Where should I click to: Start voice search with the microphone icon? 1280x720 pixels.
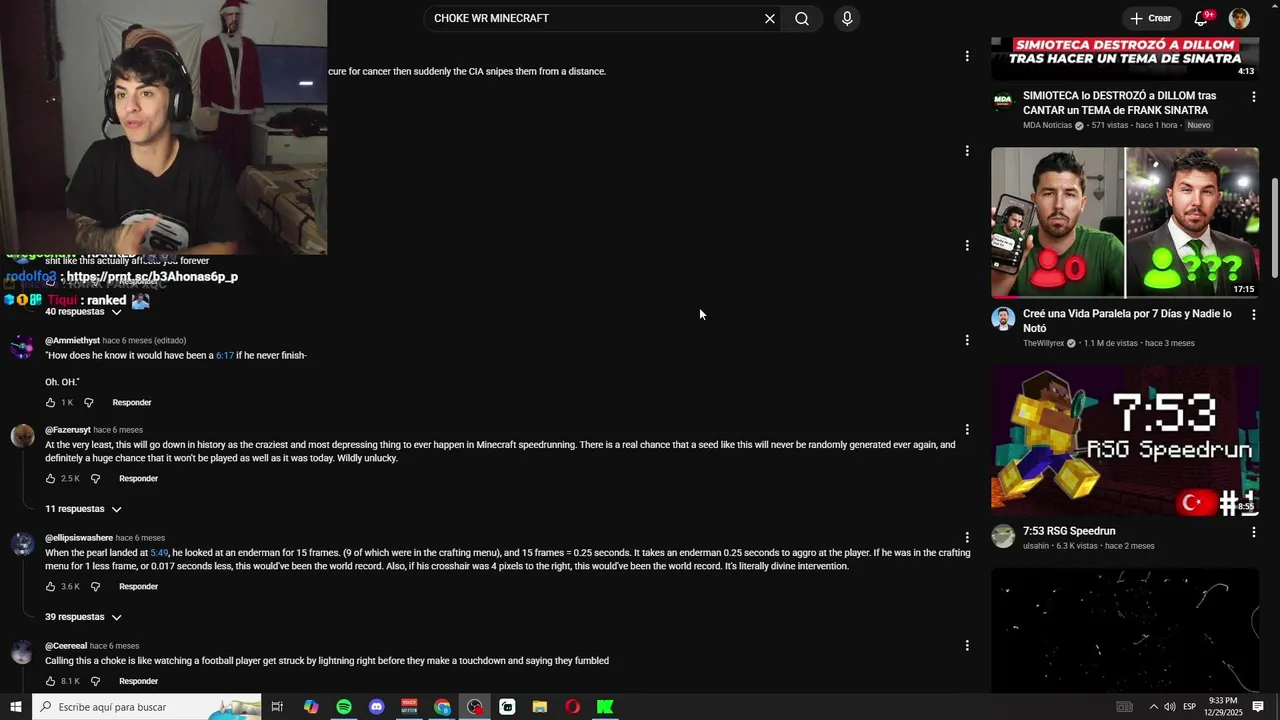(x=847, y=18)
